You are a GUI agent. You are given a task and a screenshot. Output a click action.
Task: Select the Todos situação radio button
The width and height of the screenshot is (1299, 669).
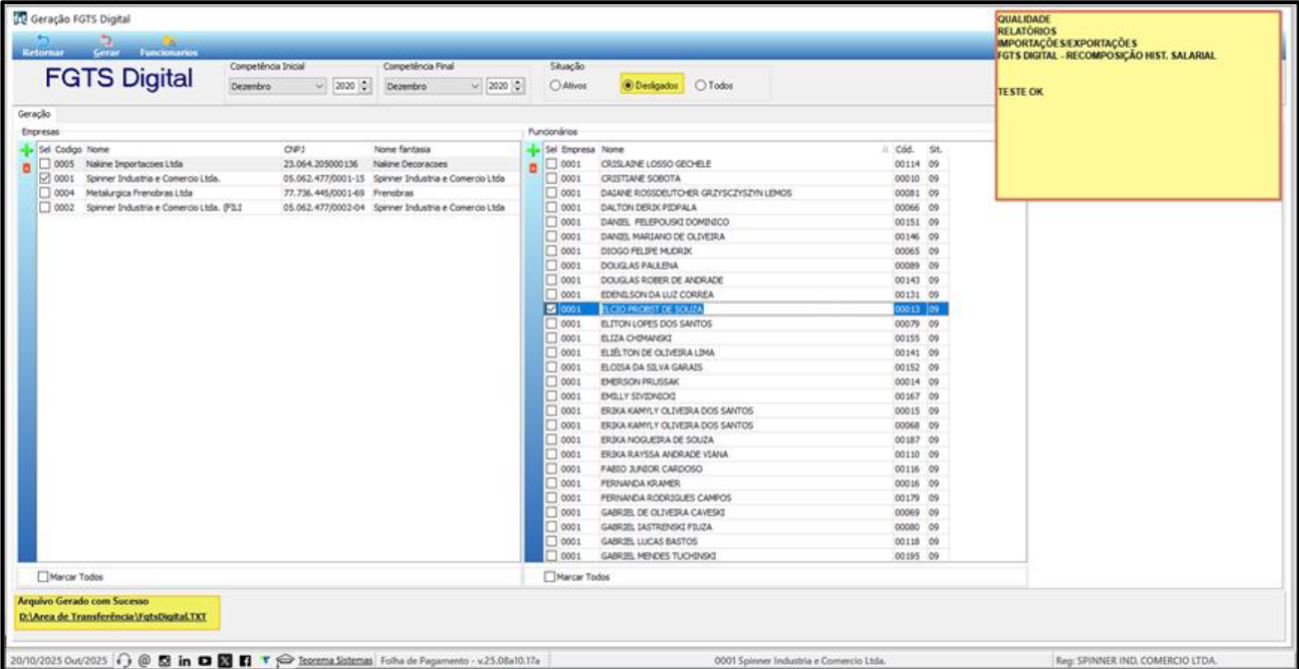700,86
